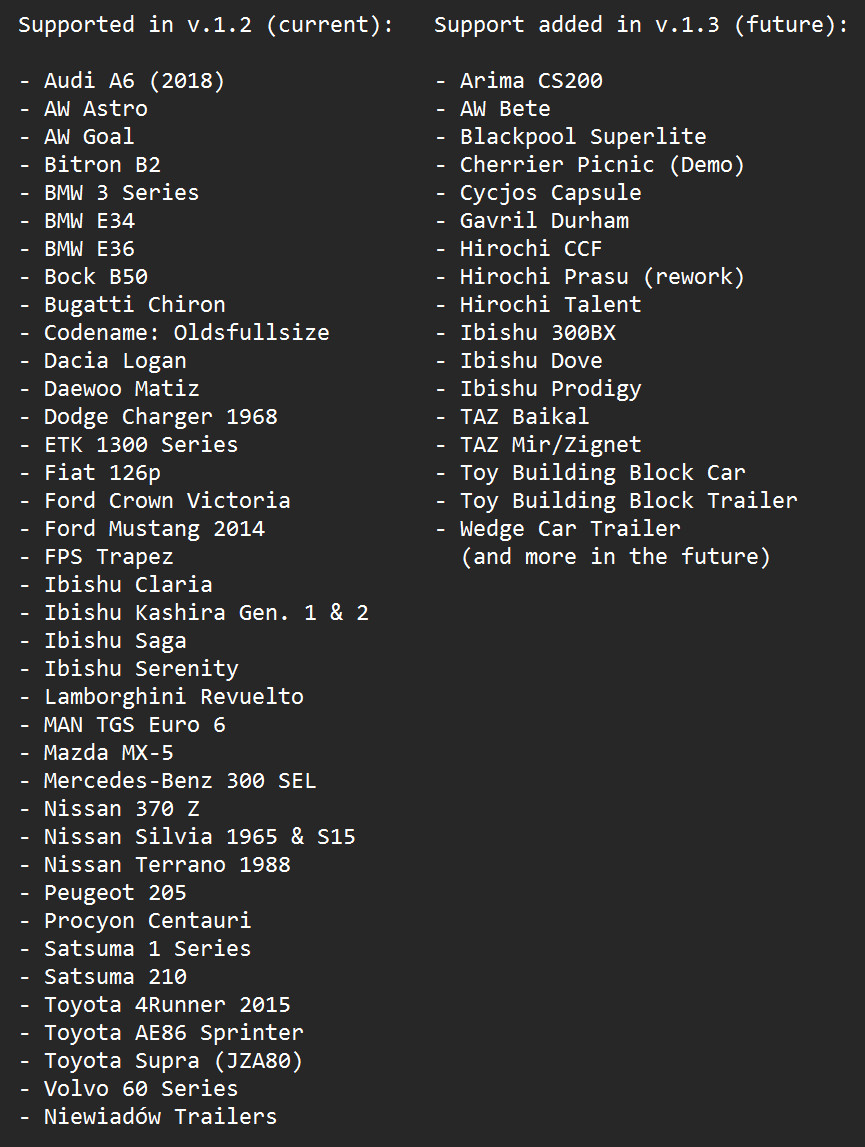Click the Toyota Supra (JZA80) entry
This screenshot has height=1147, width=865.
coord(173,1061)
